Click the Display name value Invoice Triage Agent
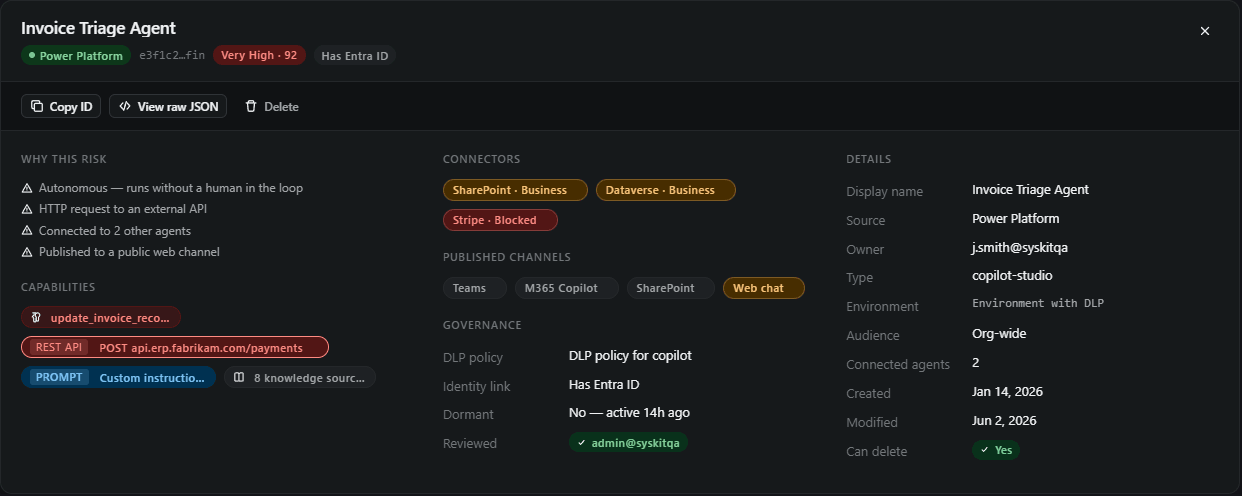This screenshot has height=496, width=1242. (x=1030, y=189)
